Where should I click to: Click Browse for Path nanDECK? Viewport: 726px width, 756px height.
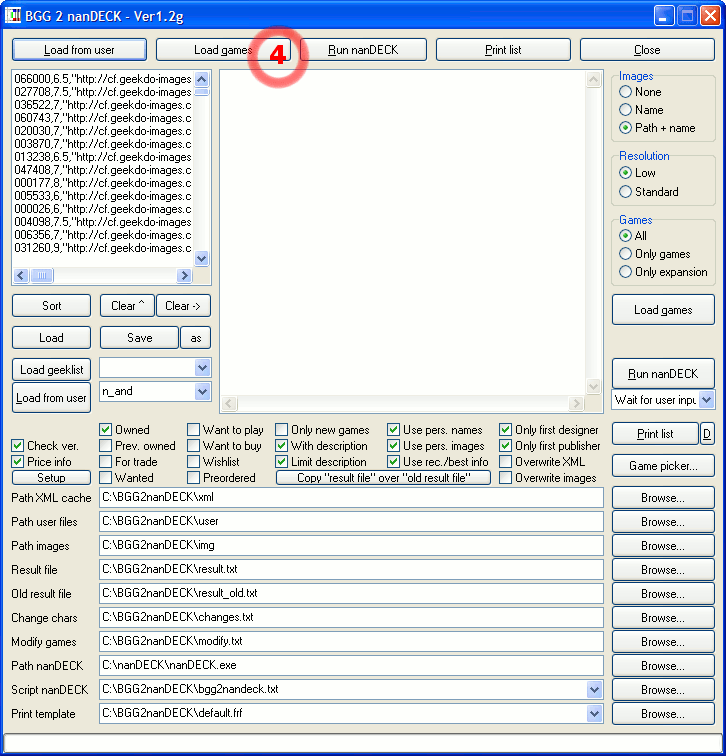[663, 666]
